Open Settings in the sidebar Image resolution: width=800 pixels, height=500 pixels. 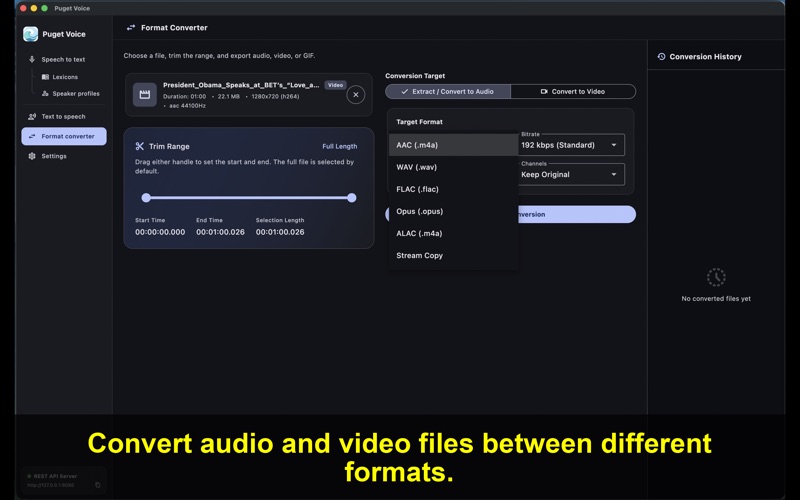(54, 156)
